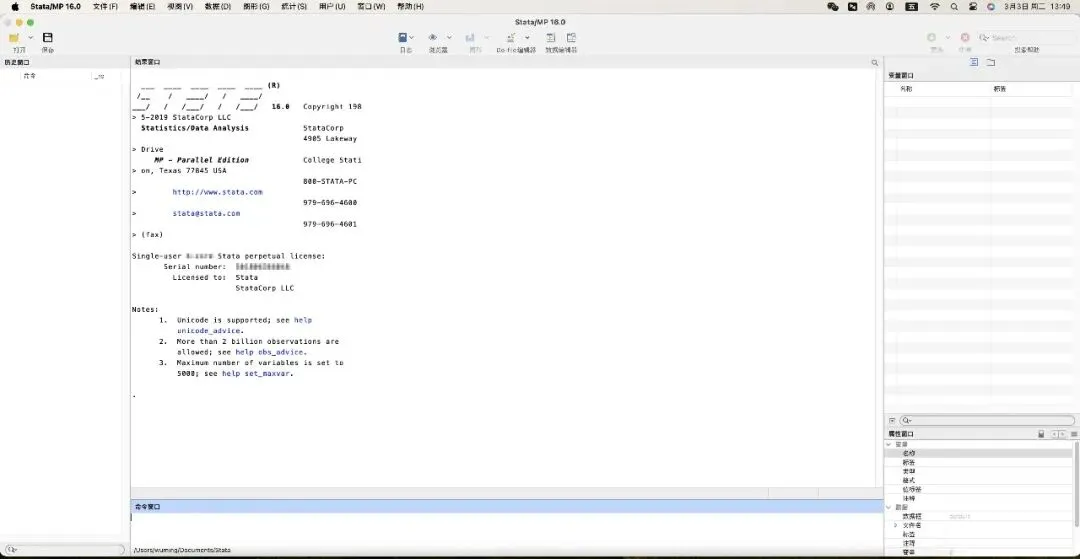Screen dimensions: 1080x559
Task: Follow the http://www.stata.com link
Action: 217,192
